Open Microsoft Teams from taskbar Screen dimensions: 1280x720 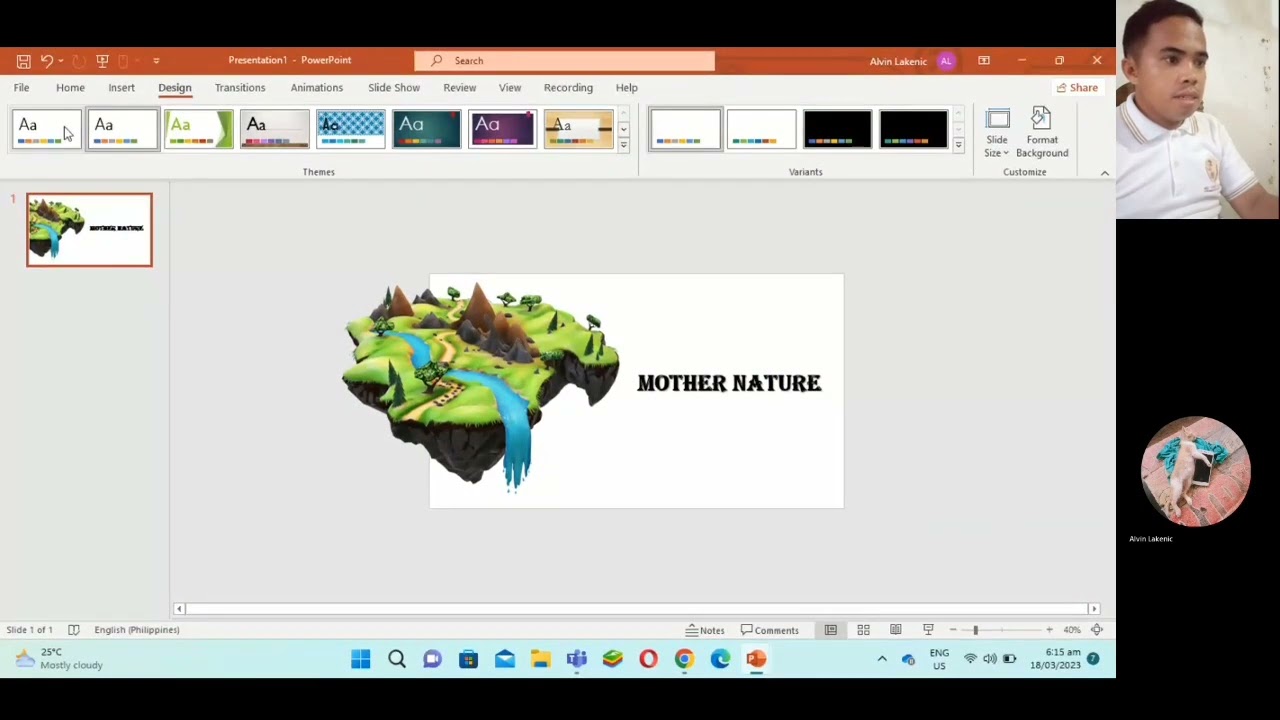(x=576, y=659)
